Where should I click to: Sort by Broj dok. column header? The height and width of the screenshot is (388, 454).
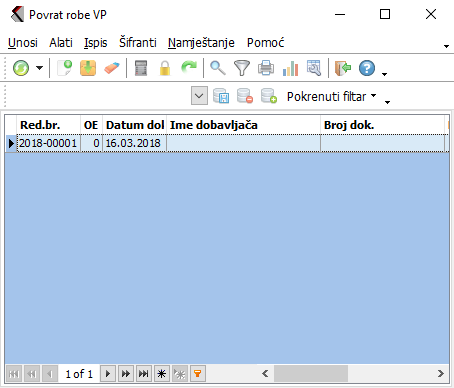click(383, 125)
